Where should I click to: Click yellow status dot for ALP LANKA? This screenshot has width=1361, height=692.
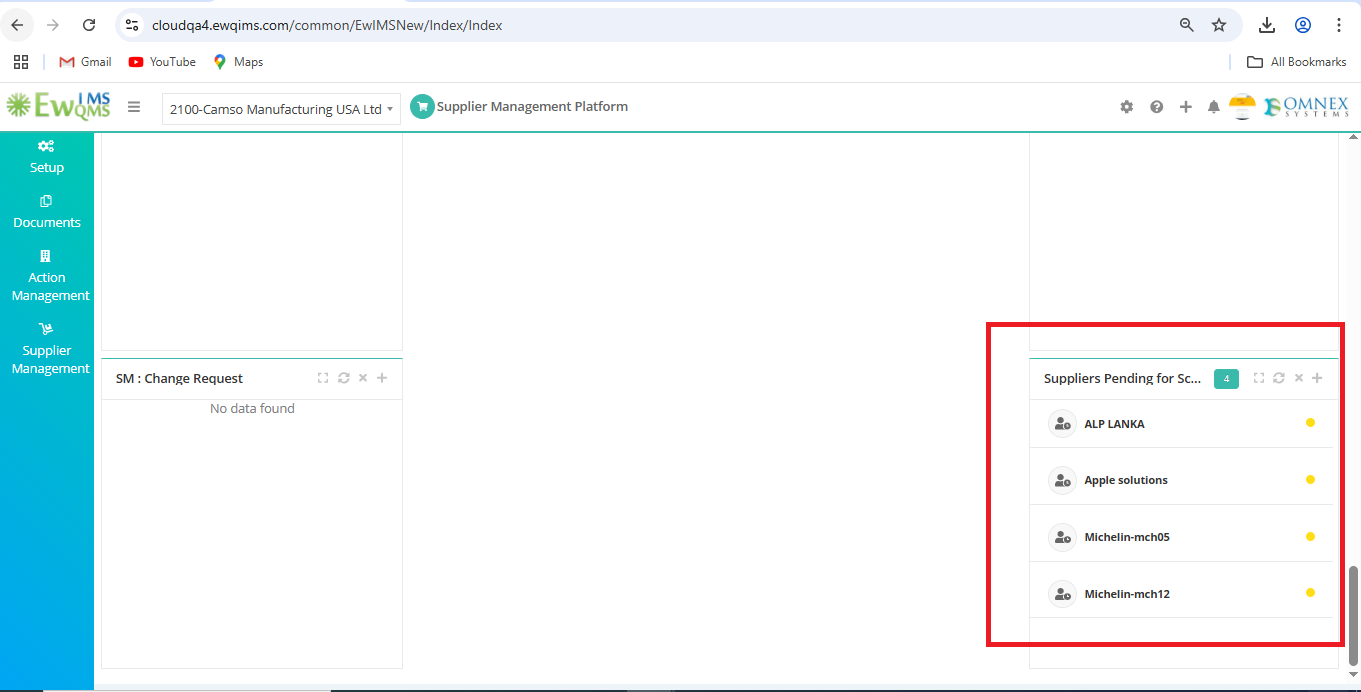coord(1310,423)
